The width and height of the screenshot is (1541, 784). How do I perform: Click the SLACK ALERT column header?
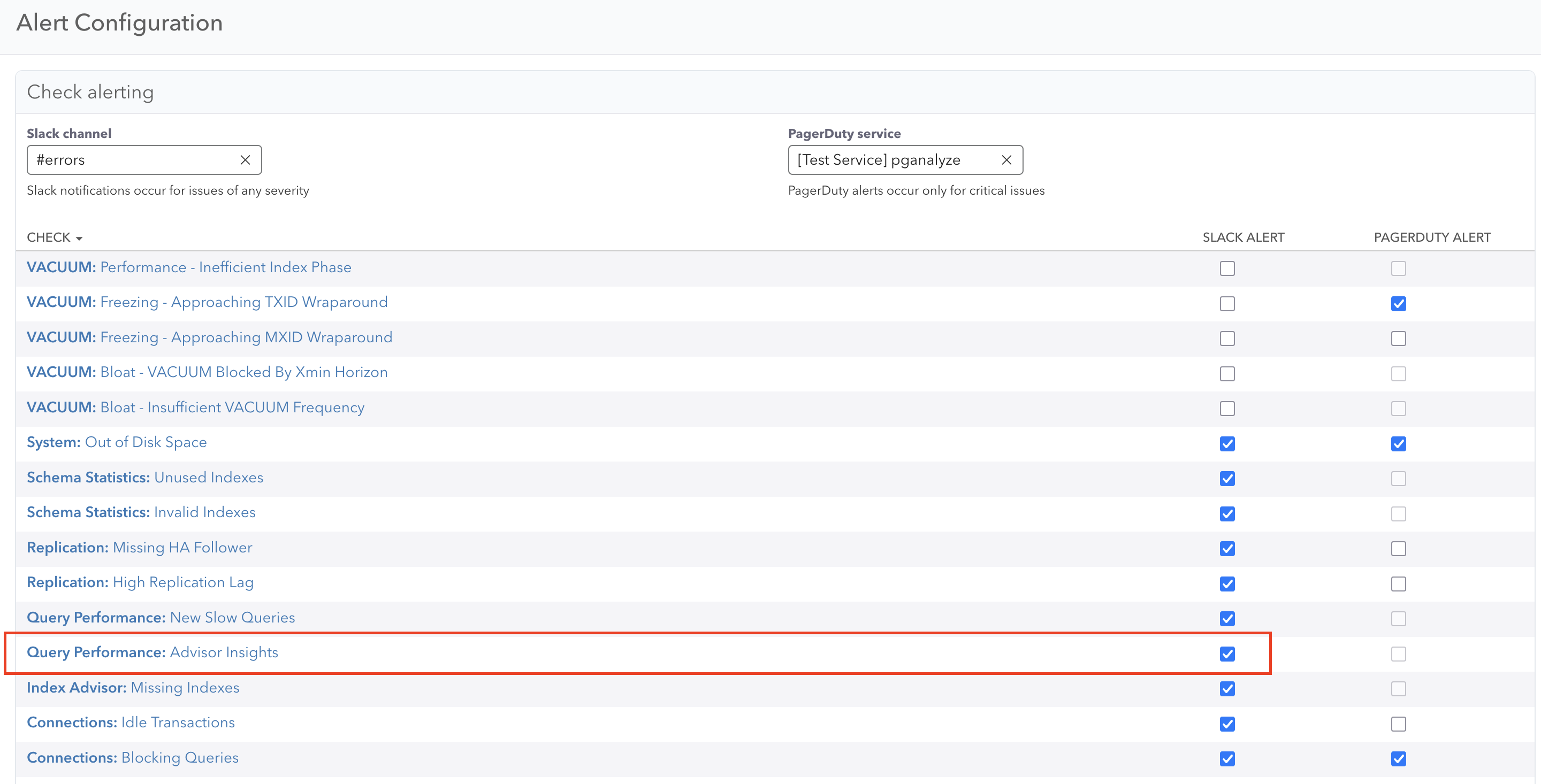(1244, 237)
